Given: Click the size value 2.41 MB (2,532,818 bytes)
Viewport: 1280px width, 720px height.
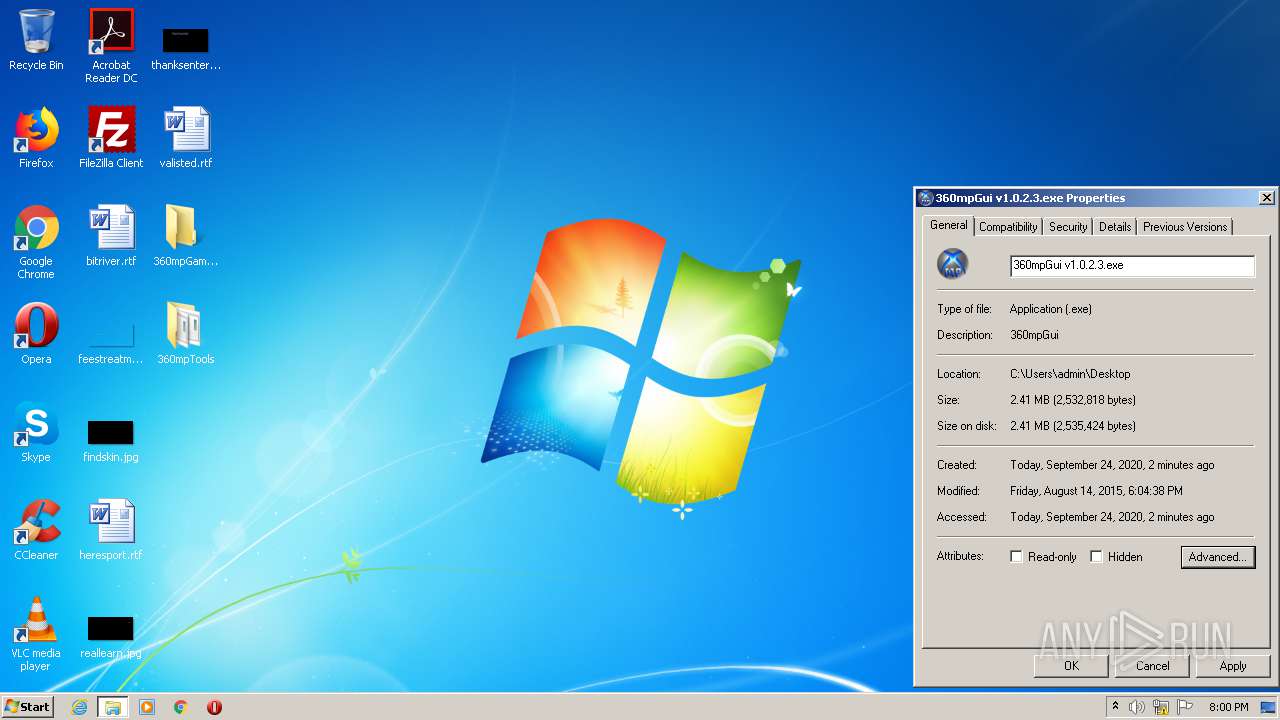Looking at the screenshot, I should 1073,400.
